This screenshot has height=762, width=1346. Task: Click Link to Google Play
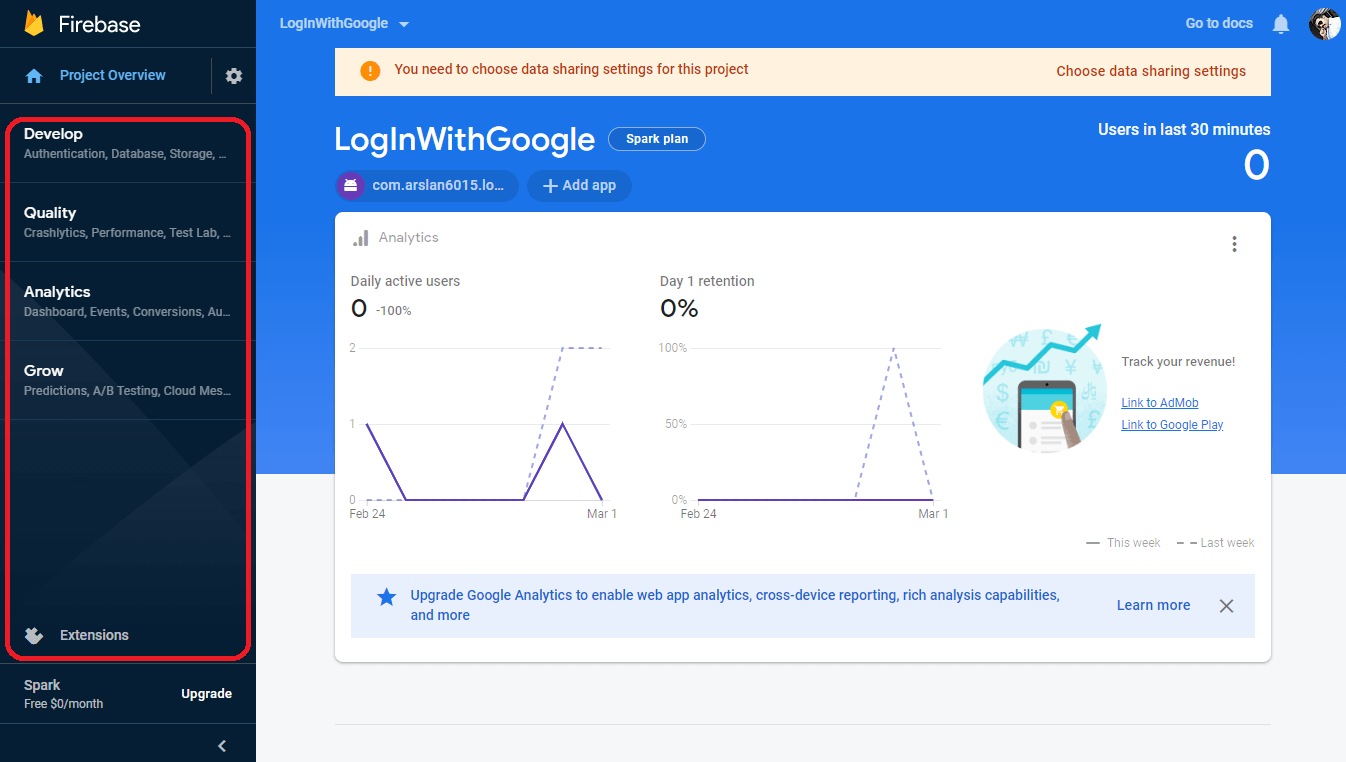[x=1172, y=425]
